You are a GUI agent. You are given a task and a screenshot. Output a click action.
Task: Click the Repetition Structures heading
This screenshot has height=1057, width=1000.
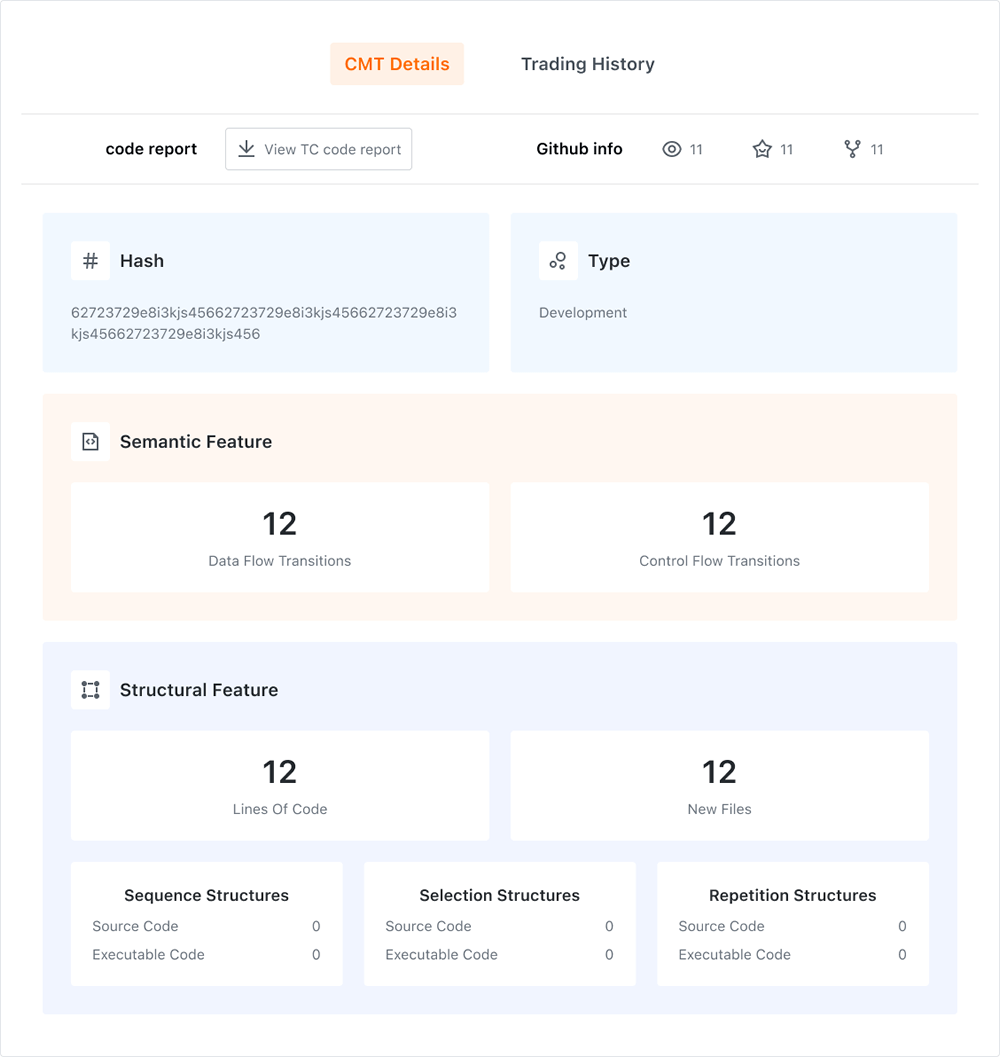(x=792, y=895)
